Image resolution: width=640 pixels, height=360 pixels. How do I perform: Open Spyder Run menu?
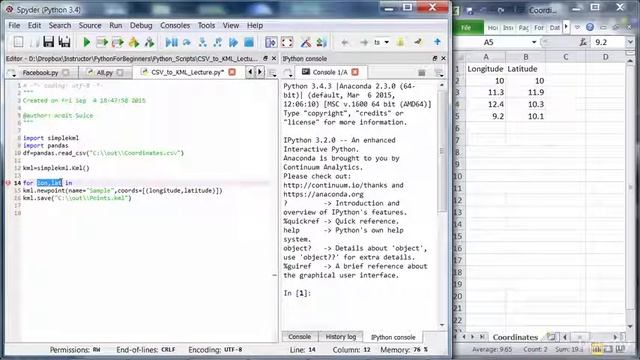pyautogui.click(x=116, y=25)
